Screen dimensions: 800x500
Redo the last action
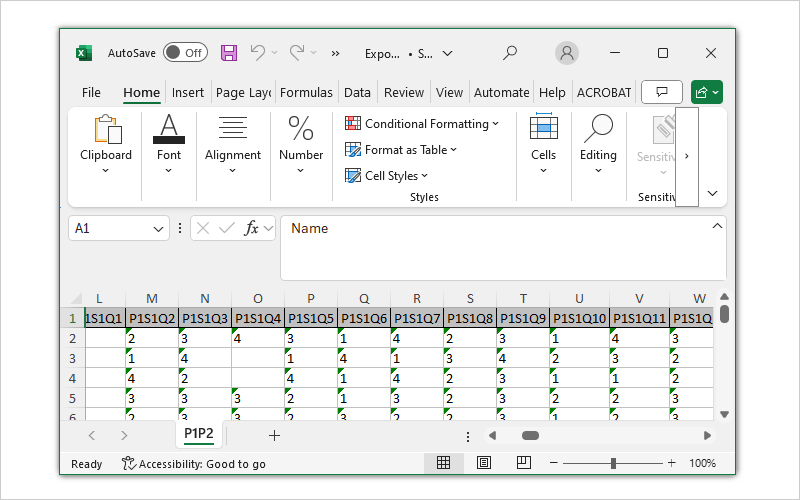tap(297, 53)
